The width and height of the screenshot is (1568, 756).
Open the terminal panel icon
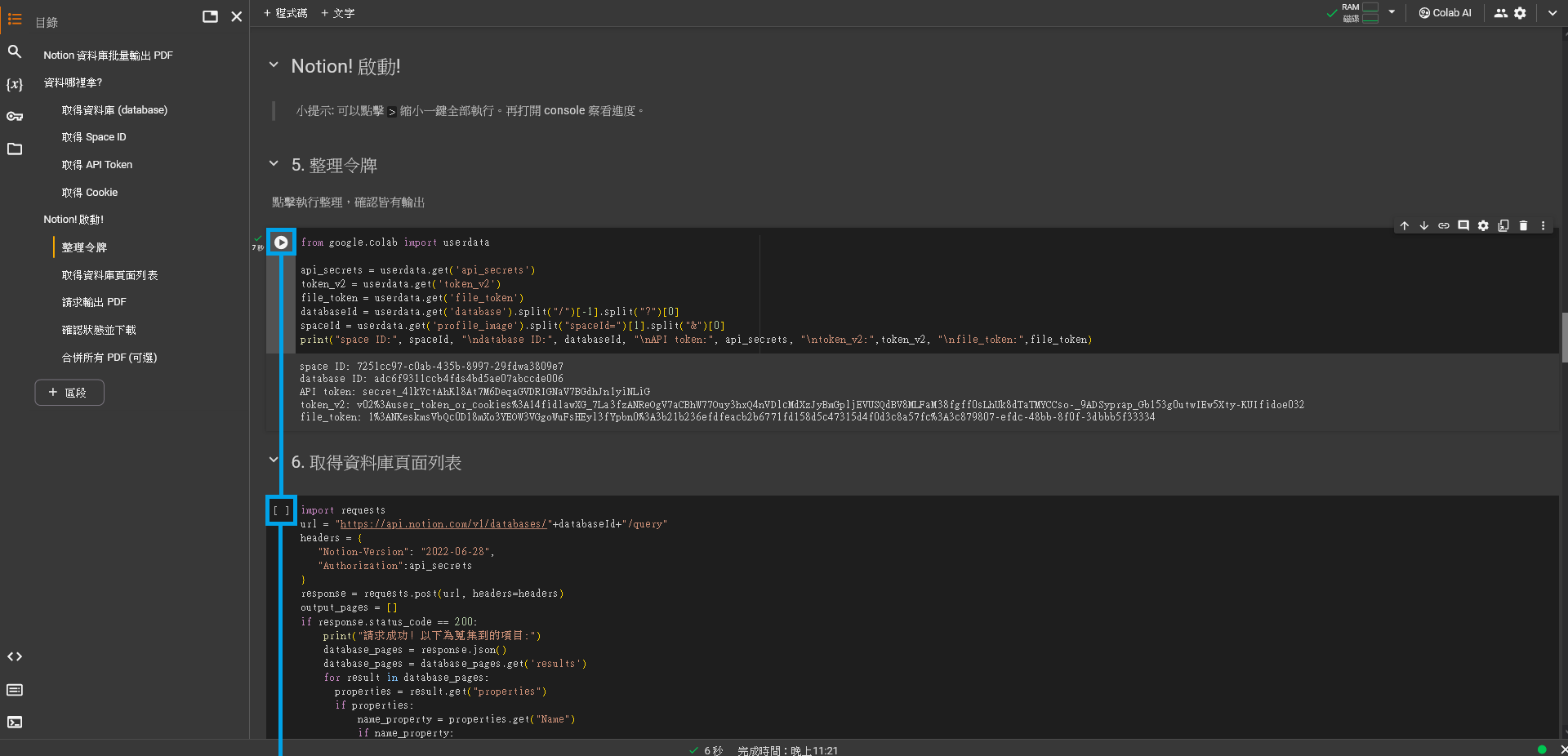pyautogui.click(x=15, y=722)
